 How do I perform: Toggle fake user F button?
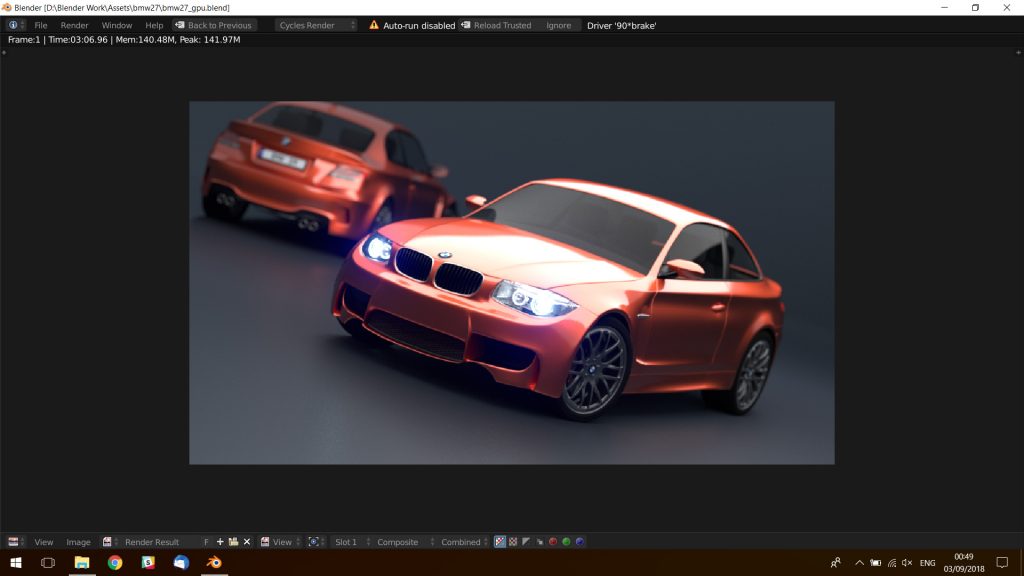pyautogui.click(x=206, y=542)
